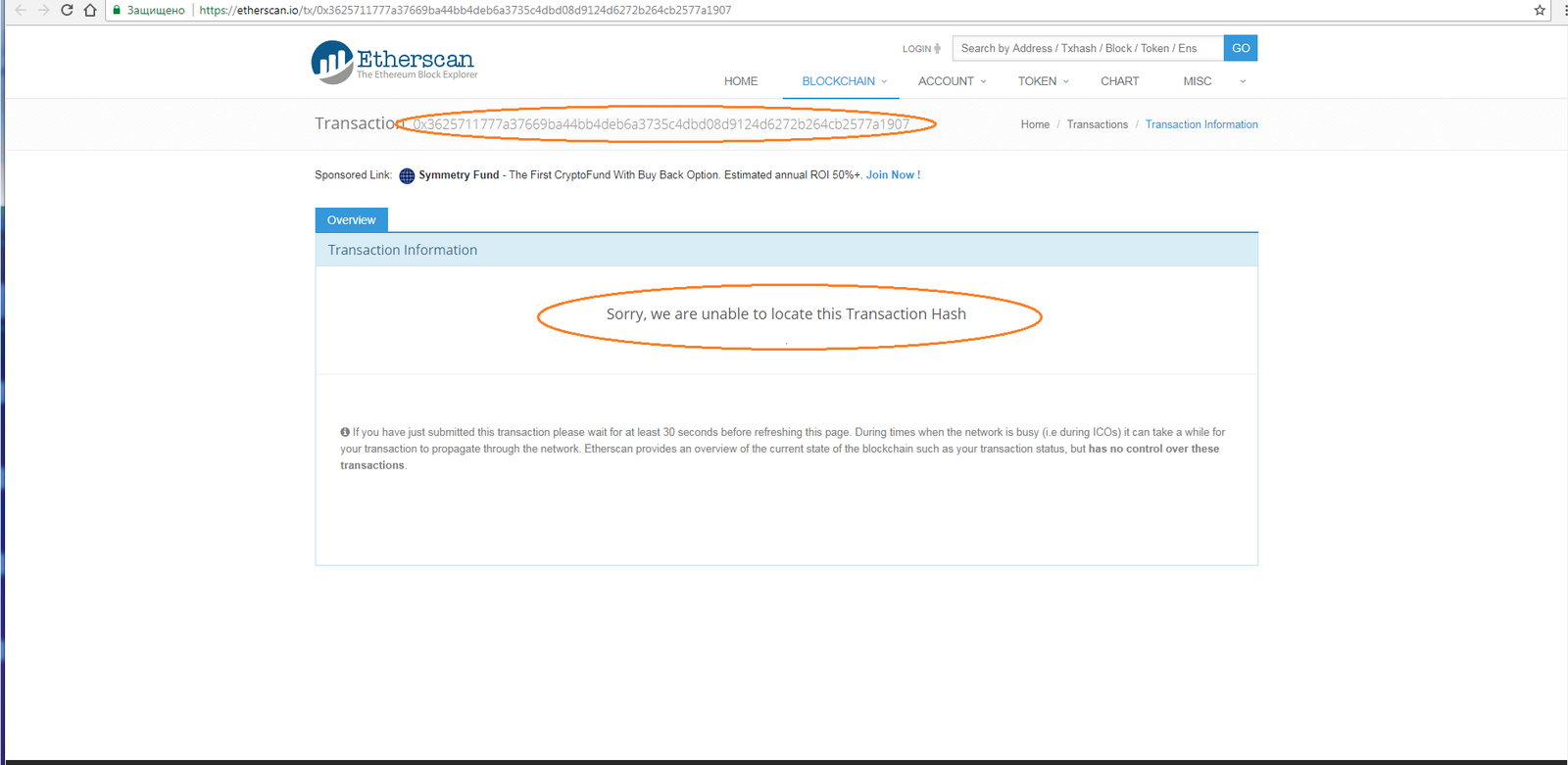Screen dimensions: 1568x765
Task: Open Home breadcrumb link
Action: (x=1035, y=124)
